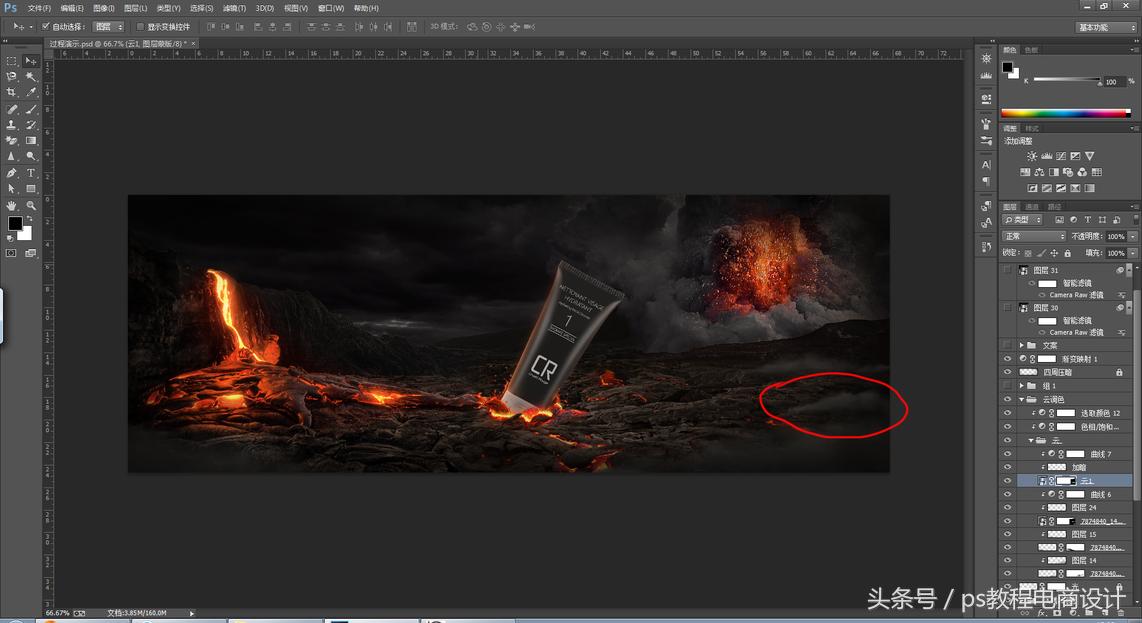Add Levels adjustment from Adjustments panel

point(1047,156)
